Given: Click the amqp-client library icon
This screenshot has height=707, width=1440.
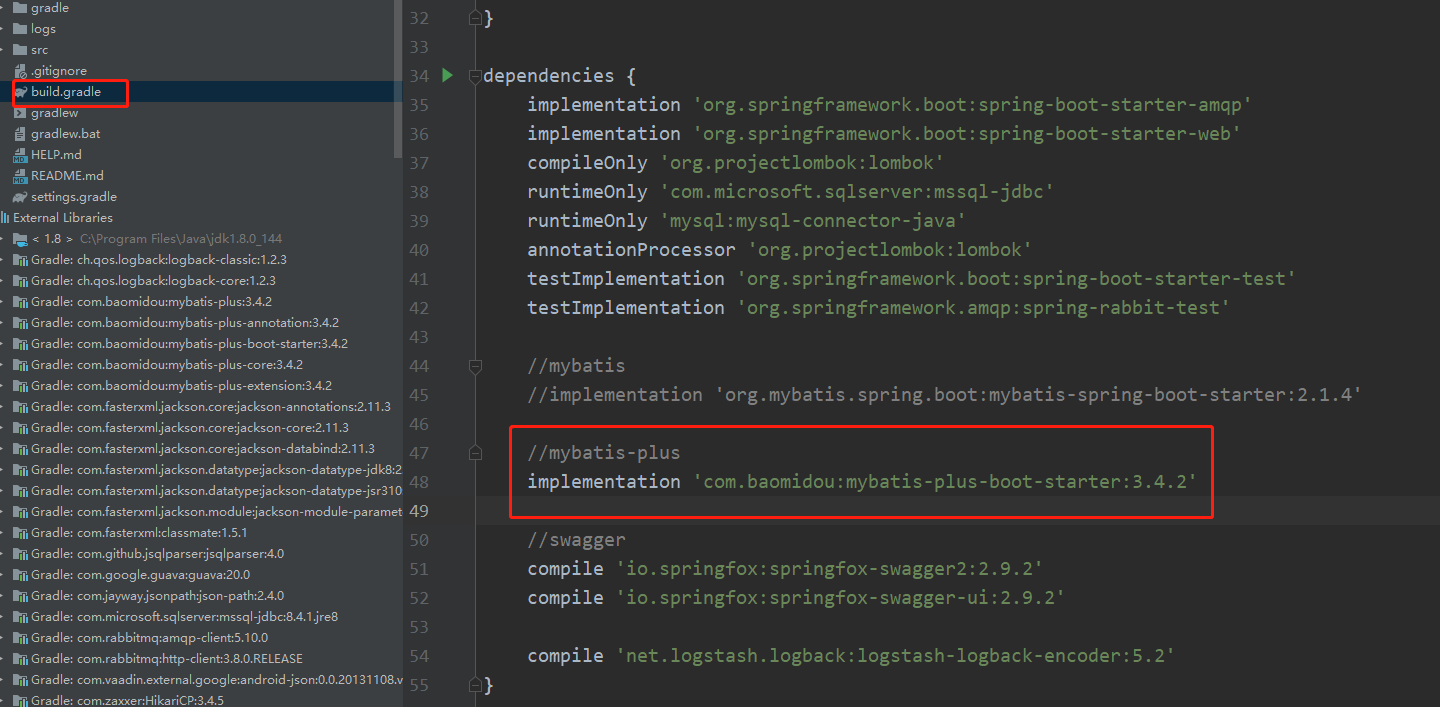Looking at the screenshot, I should (x=20, y=638).
